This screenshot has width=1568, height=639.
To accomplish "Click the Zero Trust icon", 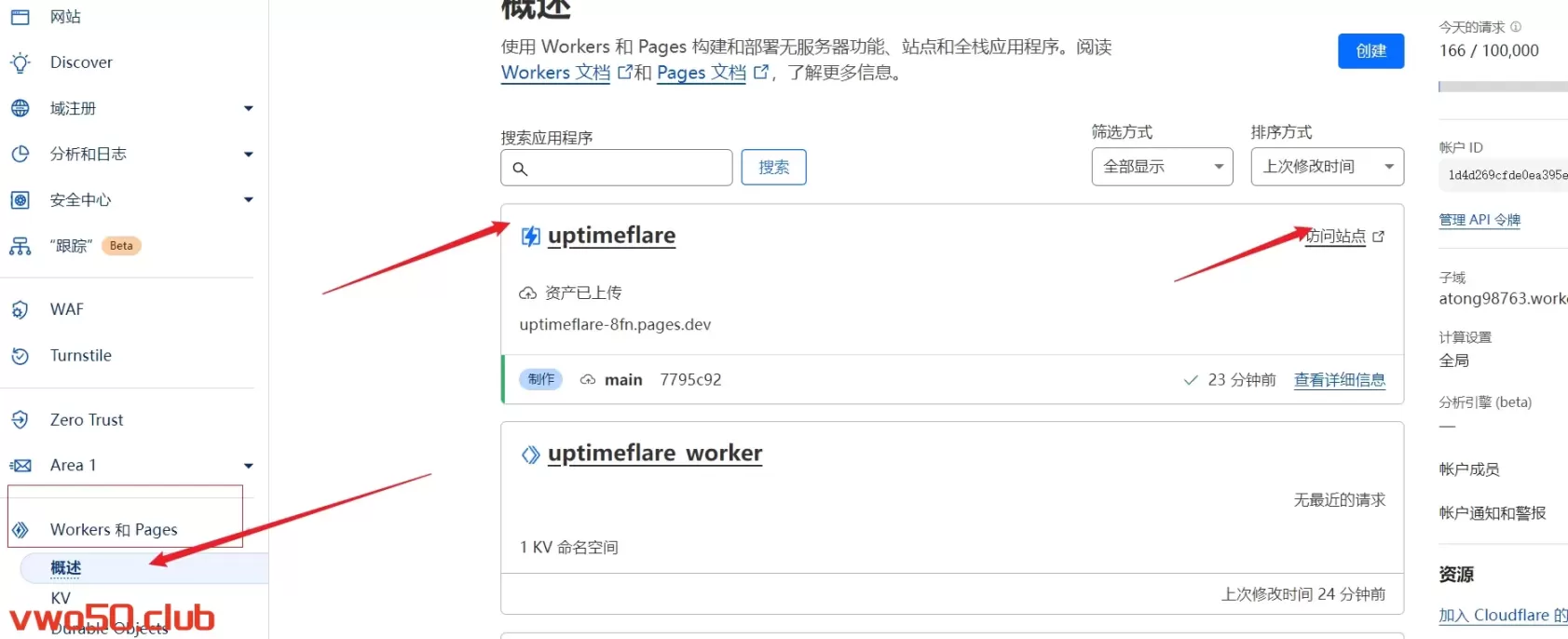I will pos(20,420).
